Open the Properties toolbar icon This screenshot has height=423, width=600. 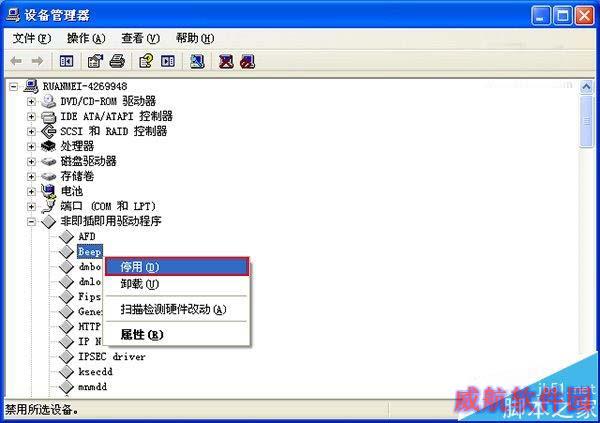[x=95, y=61]
